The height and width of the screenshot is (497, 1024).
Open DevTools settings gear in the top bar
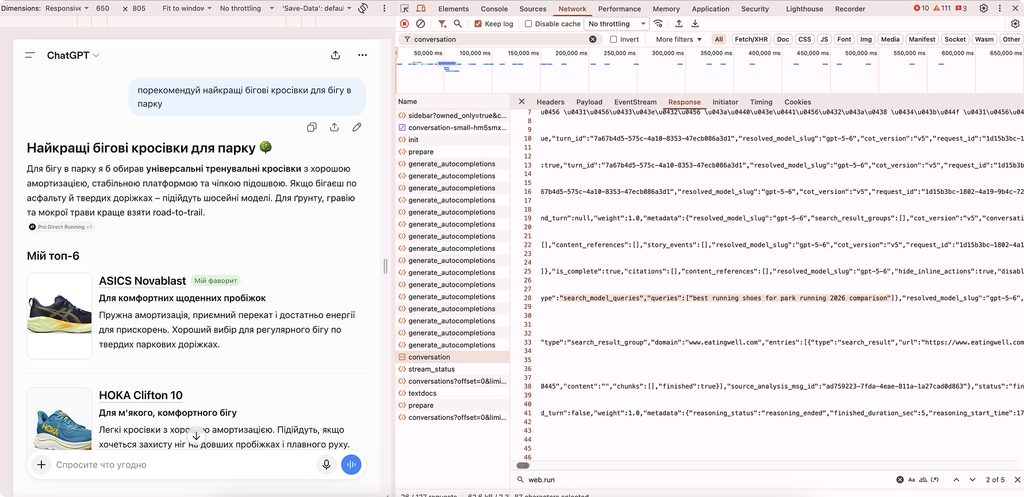[x=984, y=8]
